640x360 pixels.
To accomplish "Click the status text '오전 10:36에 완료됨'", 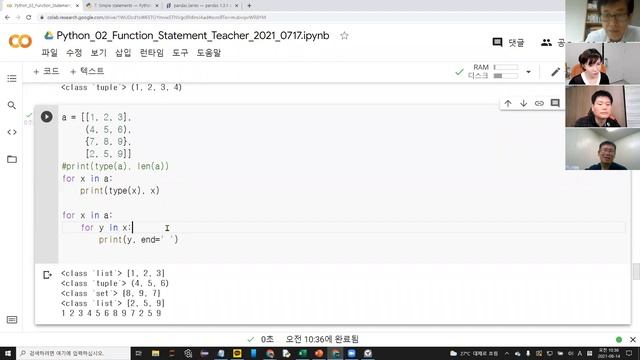I will (322, 339).
